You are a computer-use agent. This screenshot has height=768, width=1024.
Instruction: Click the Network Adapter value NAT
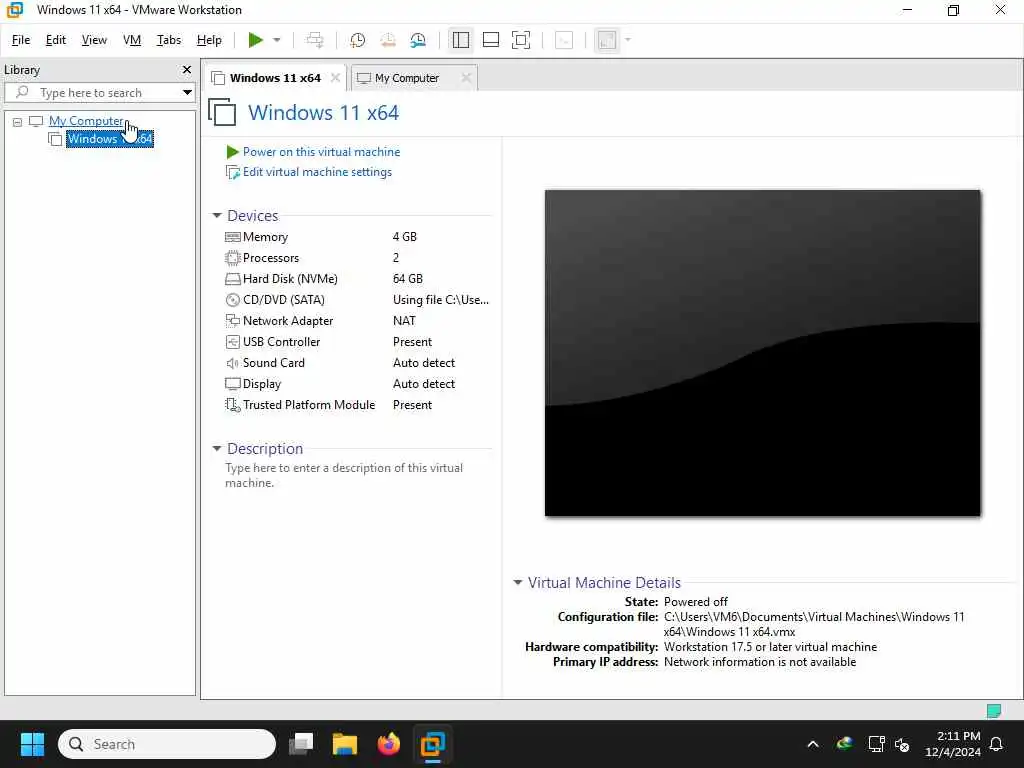pos(404,321)
